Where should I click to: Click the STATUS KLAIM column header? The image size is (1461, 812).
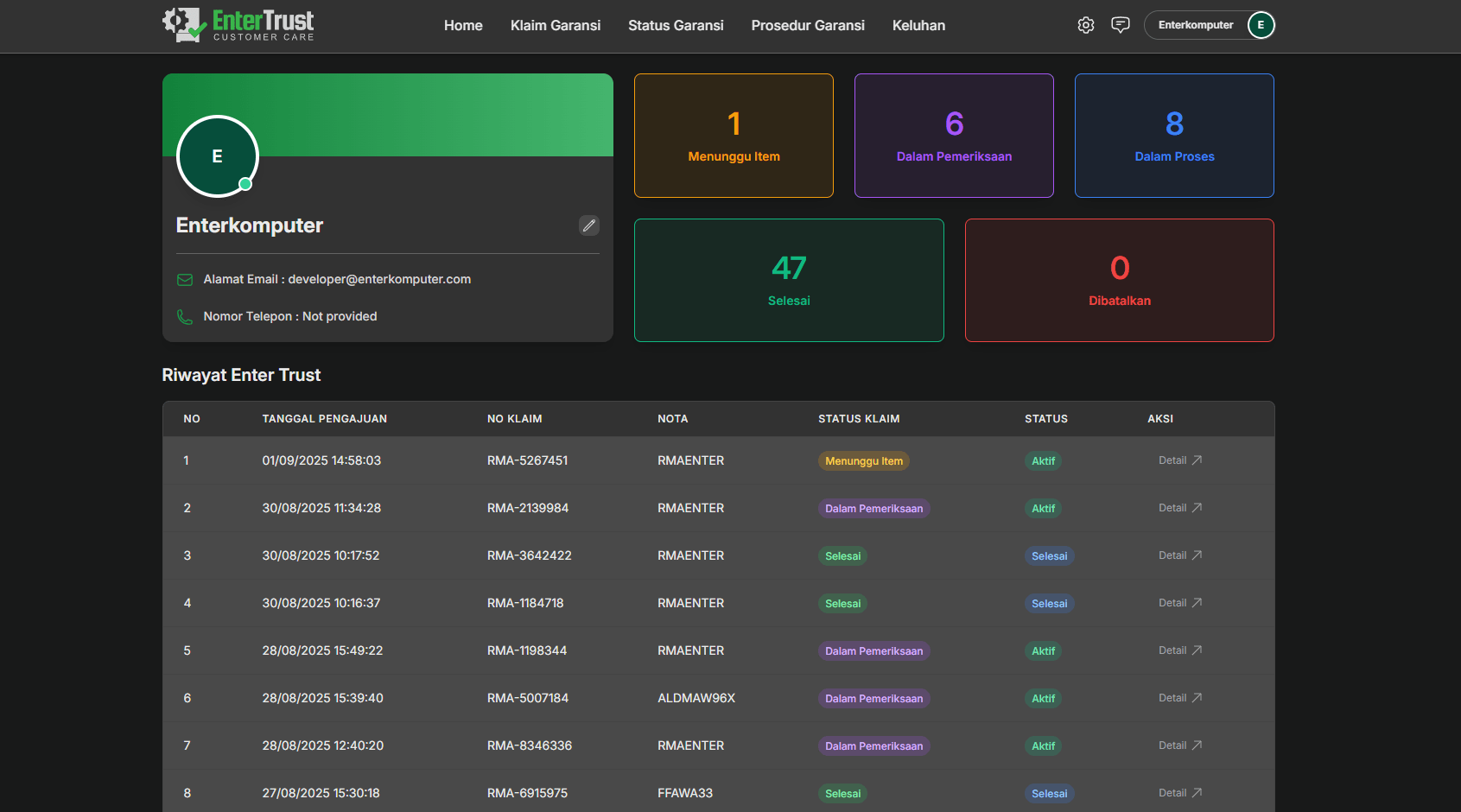pyautogui.click(x=859, y=419)
